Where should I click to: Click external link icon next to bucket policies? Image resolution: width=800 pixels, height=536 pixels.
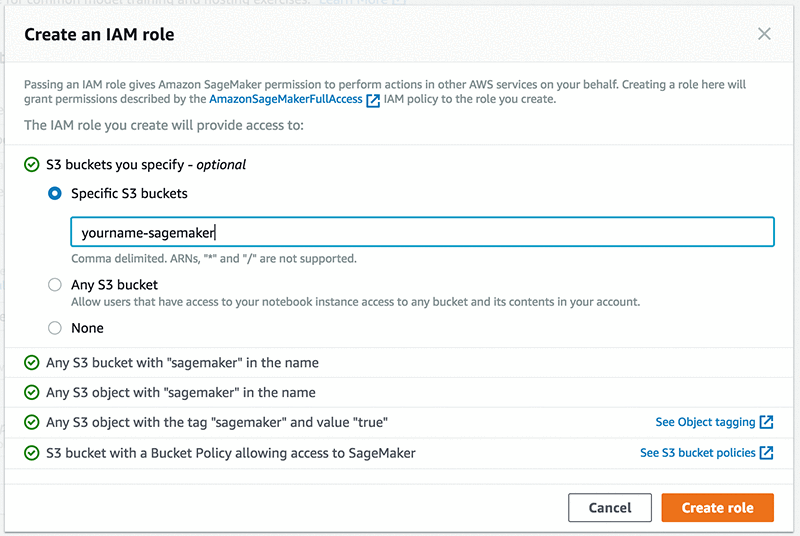click(x=767, y=453)
